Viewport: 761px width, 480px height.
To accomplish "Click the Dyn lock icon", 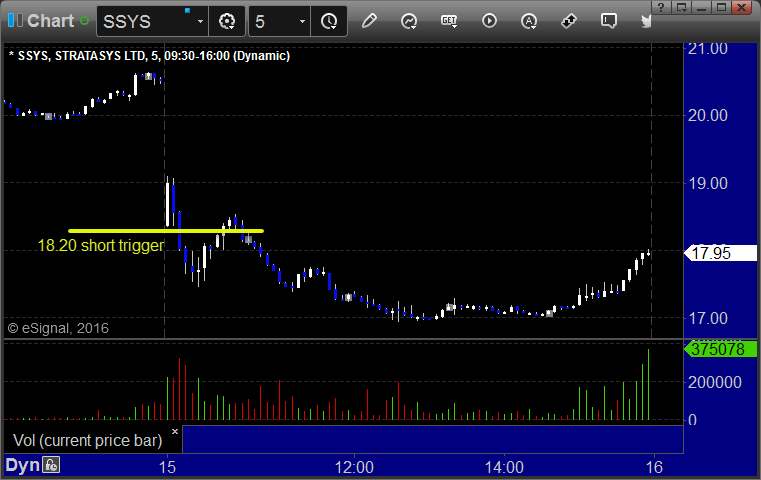I will 51,465.
